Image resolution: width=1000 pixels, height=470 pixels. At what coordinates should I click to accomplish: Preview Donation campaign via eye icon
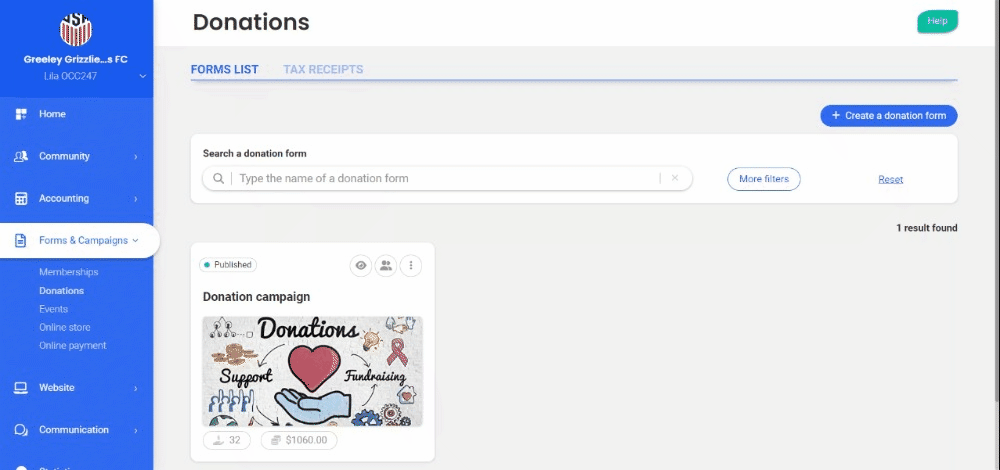(x=361, y=265)
